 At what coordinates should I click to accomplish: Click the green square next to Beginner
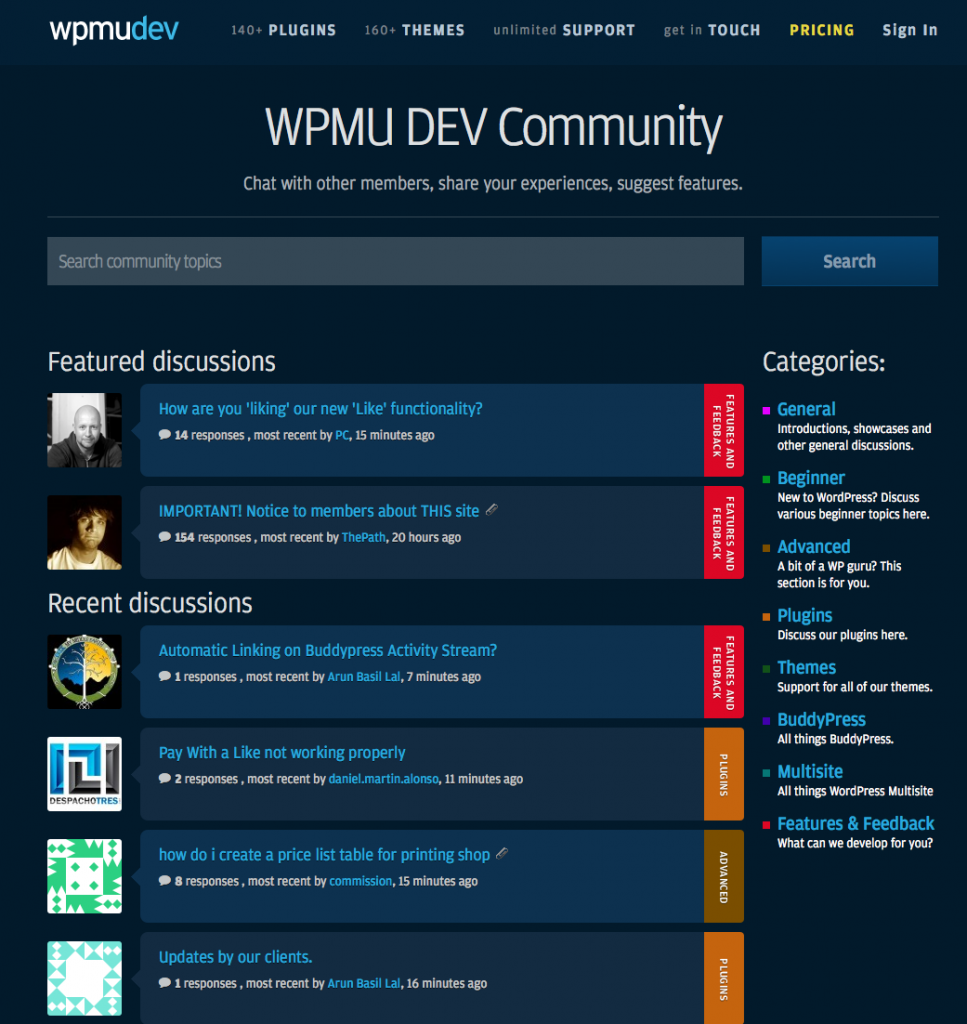[767, 479]
